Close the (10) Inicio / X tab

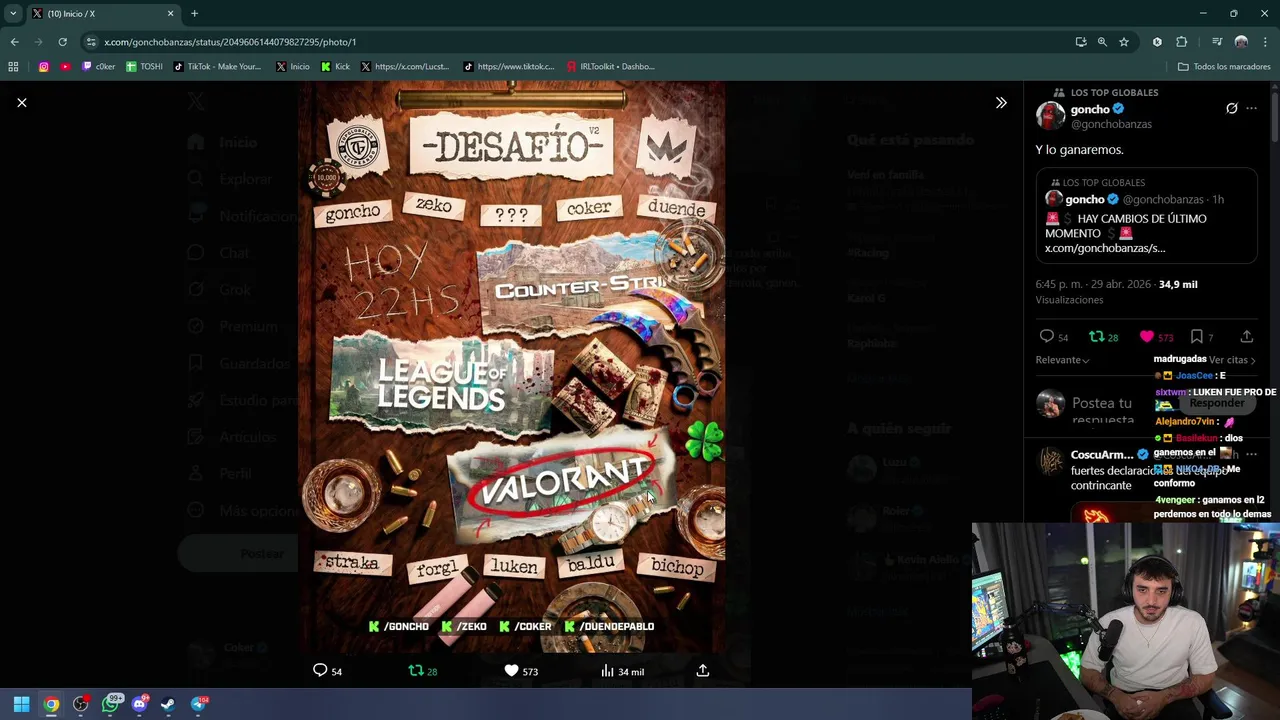(x=170, y=13)
